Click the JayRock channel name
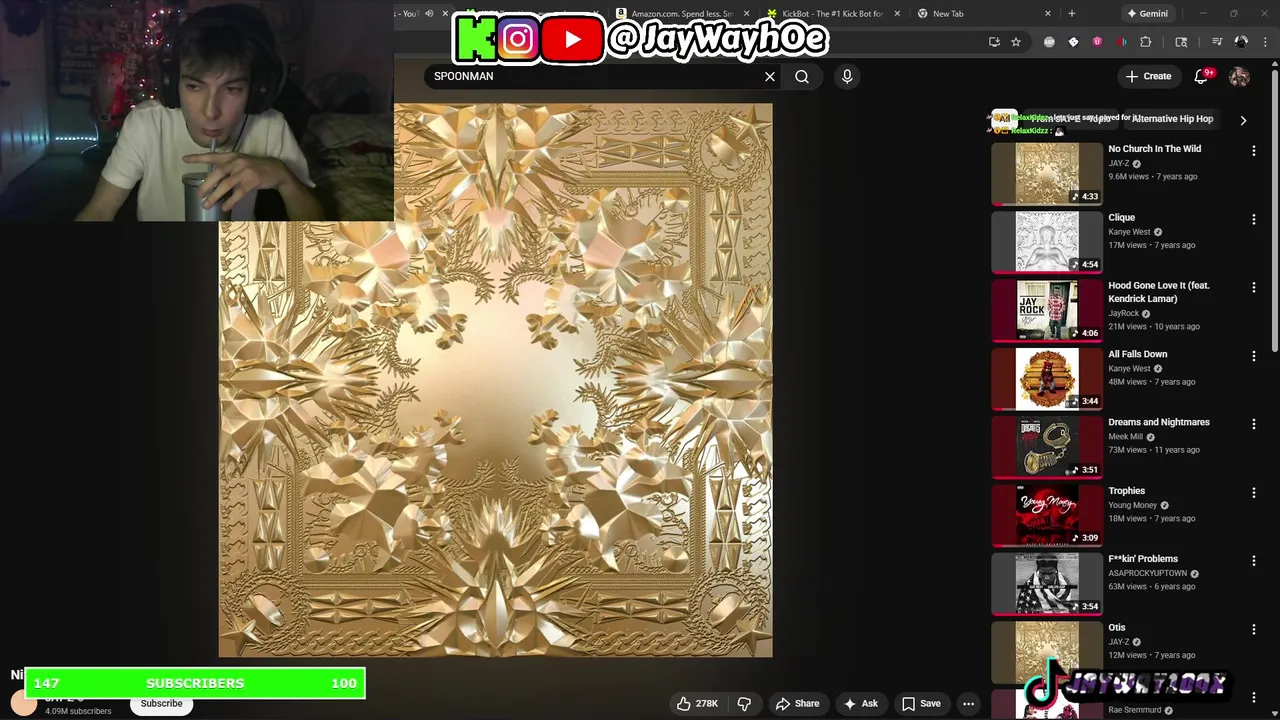The image size is (1280, 720). tap(1123, 314)
